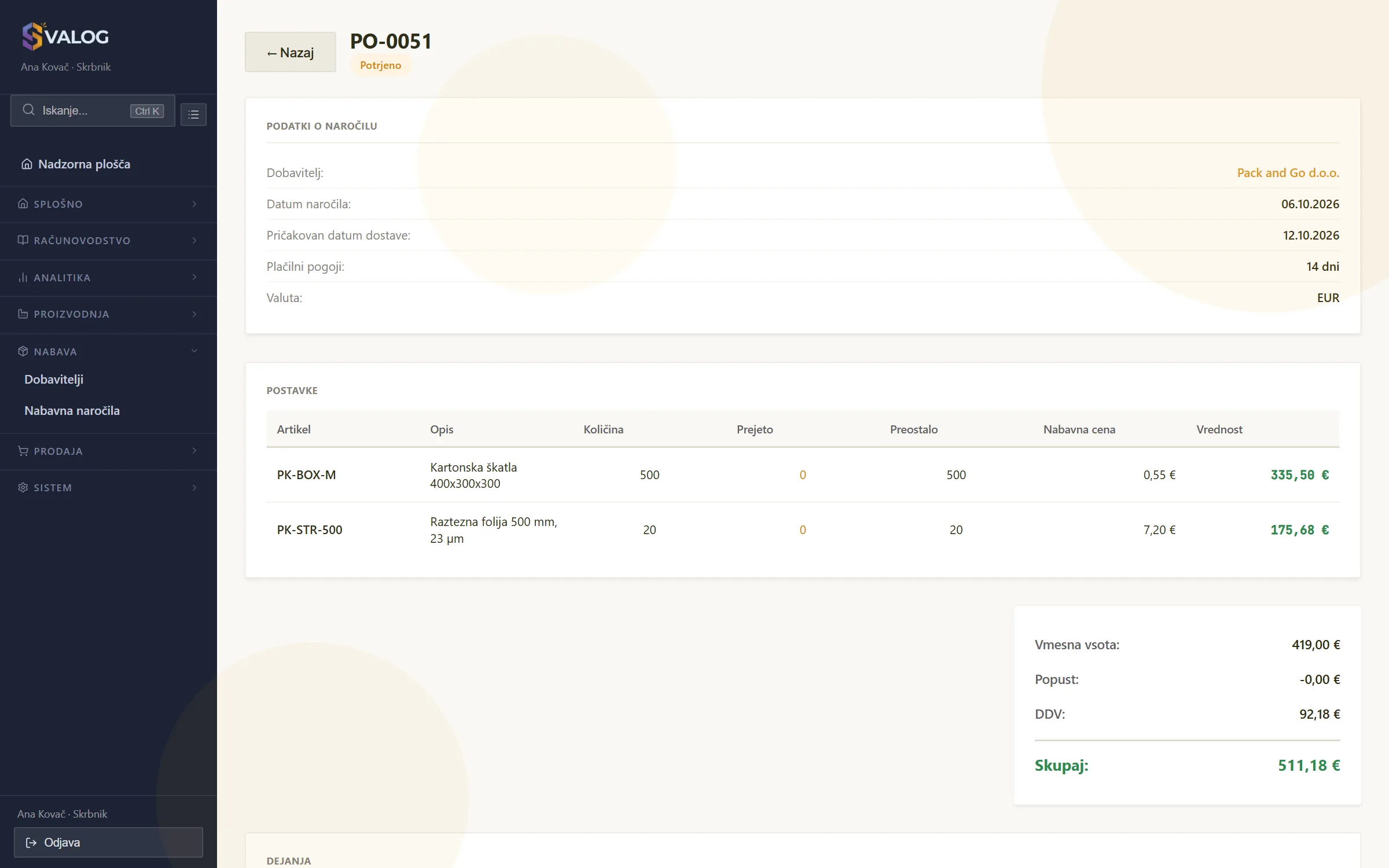Screen dimensions: 1389x868
Task: Click the Sistem gear icon
Action: [x=23, y=488]
